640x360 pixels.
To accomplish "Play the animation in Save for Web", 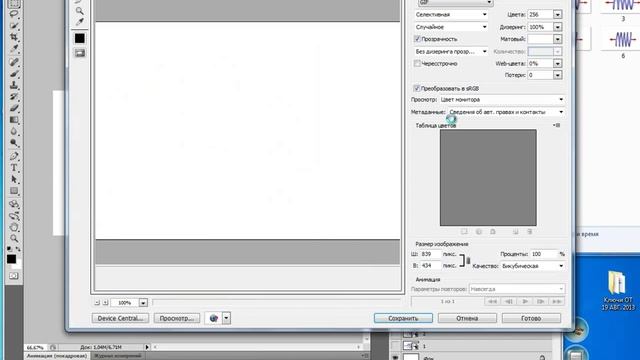I will [525, 302].
